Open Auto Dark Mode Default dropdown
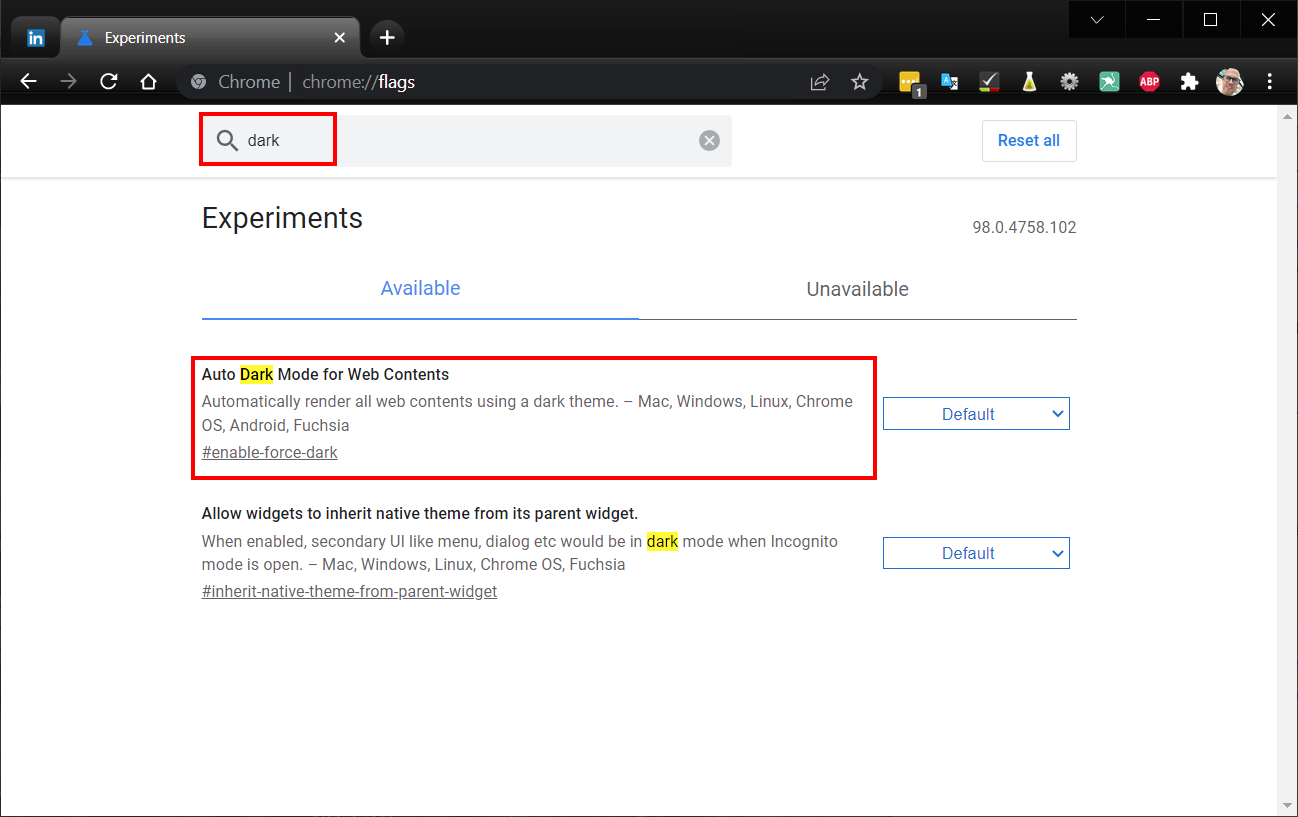 [x=976, y=414]
